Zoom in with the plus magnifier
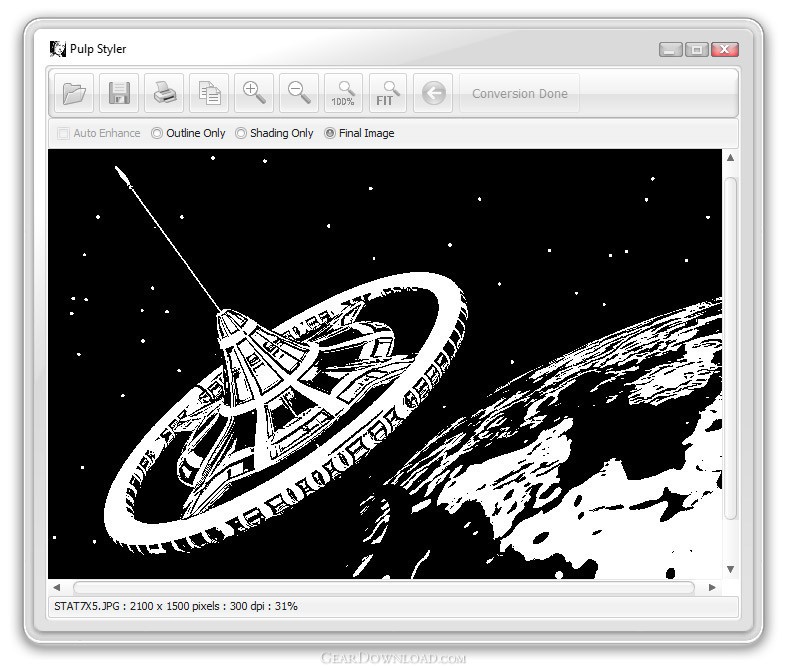The width and height of the screenshot is (786, 666). pos(254,93)
